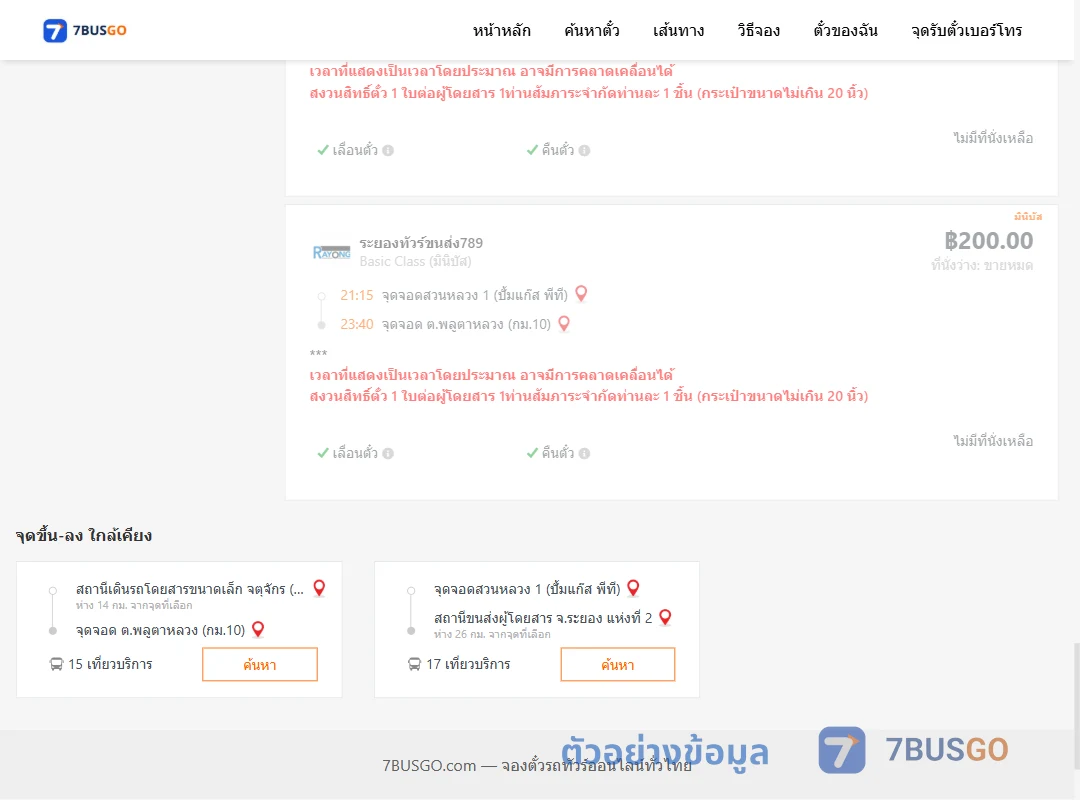Click info icon next to เลื่อนตั๋ว in top card
The height and width of the screenshot is (800, 1080).
coord(388,150)
